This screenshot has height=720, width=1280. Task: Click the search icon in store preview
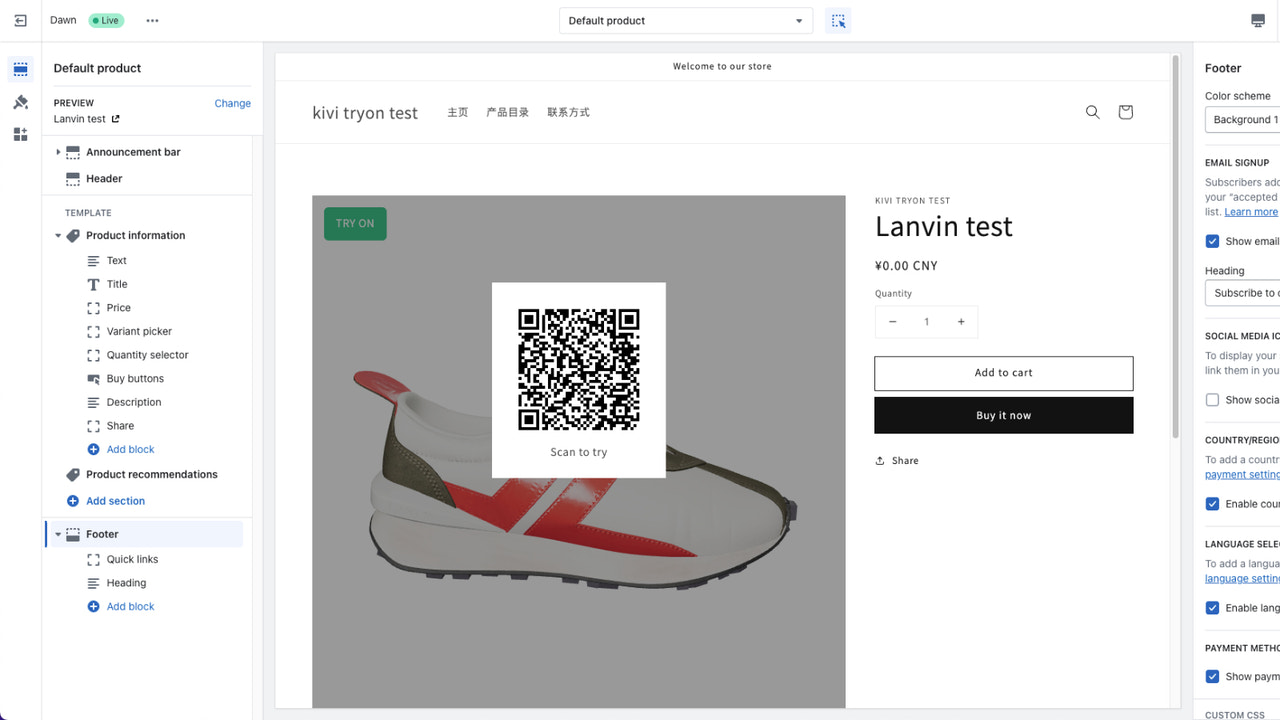(x=1092, y=112)
